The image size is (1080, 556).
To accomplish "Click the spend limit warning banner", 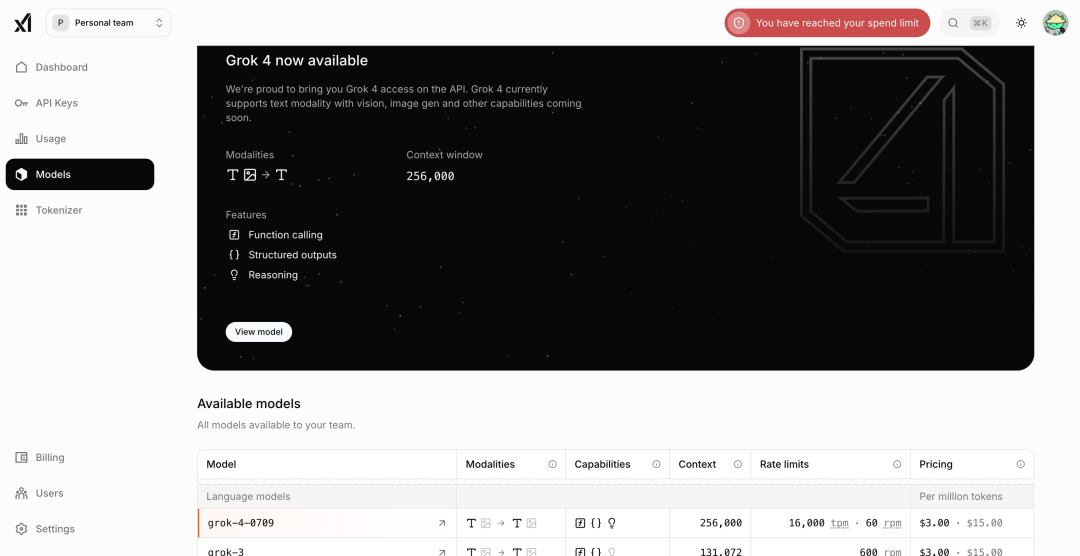I will pos(827,23).
